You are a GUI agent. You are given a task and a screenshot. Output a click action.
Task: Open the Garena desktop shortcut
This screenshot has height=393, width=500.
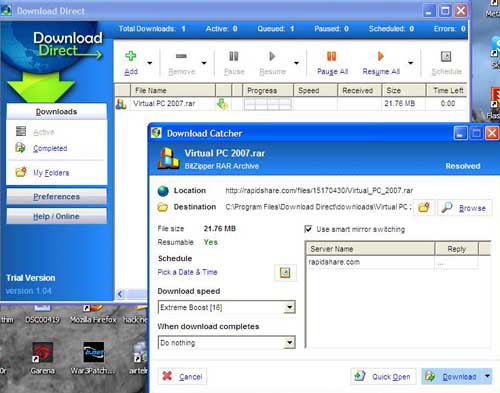[42, 358]
